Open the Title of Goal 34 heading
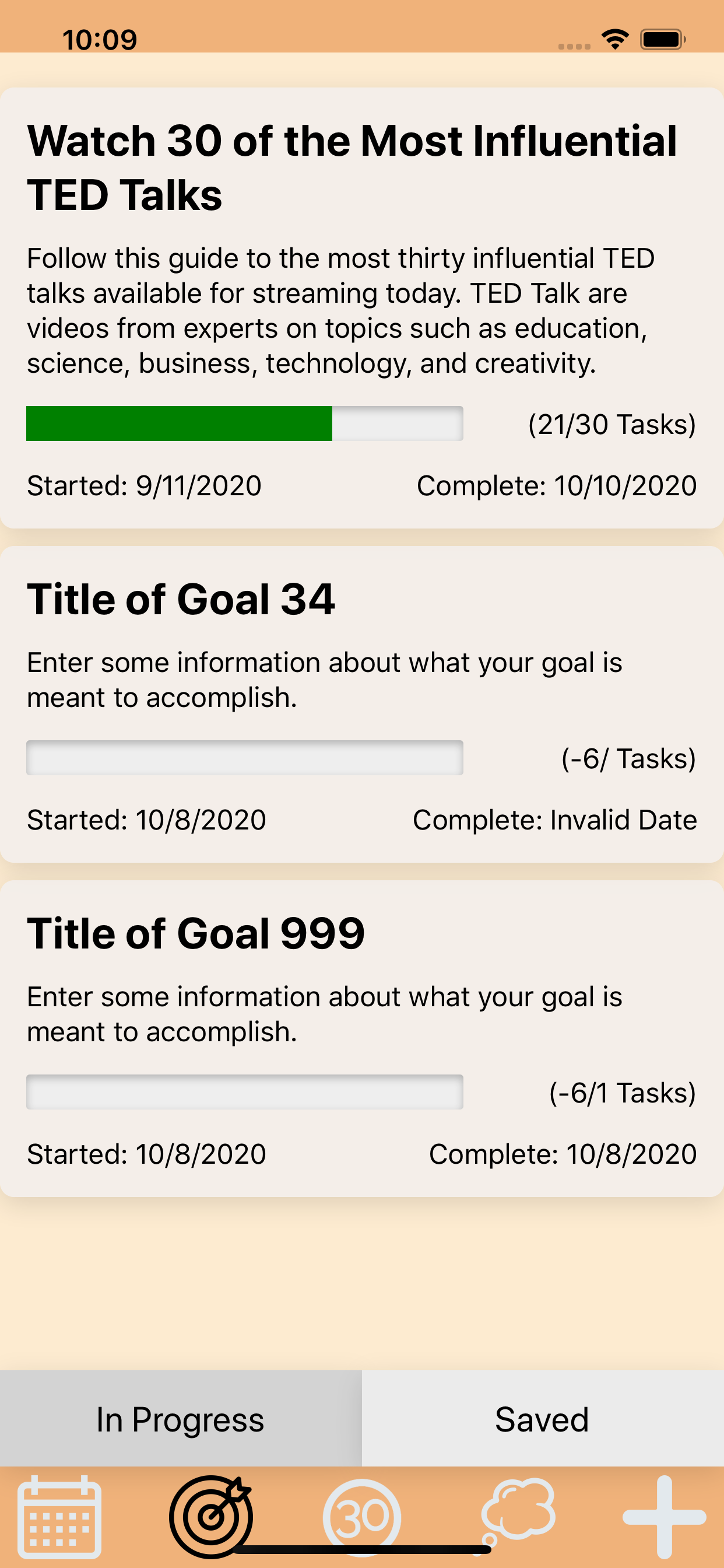Viewport: 724px width, 1568px height. pos(181,599)
